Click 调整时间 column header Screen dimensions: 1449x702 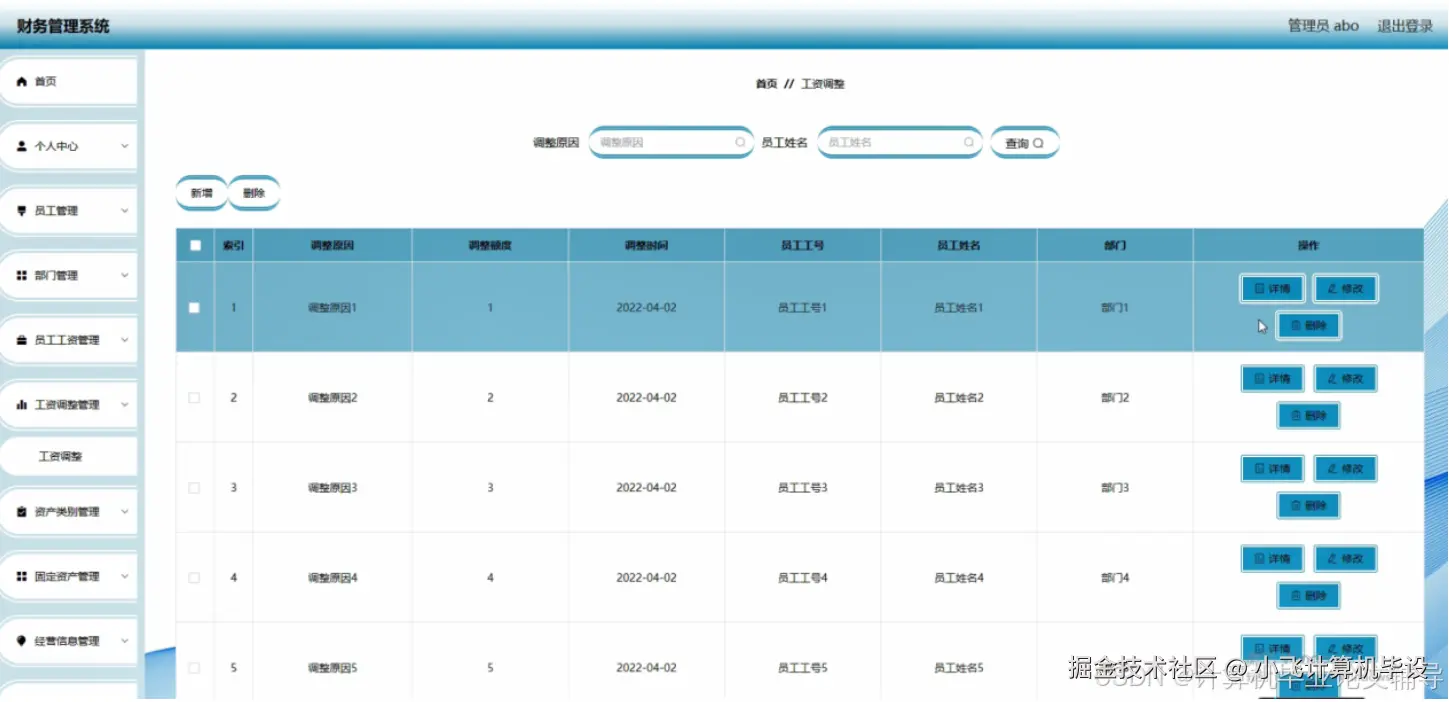coord(646,245)
